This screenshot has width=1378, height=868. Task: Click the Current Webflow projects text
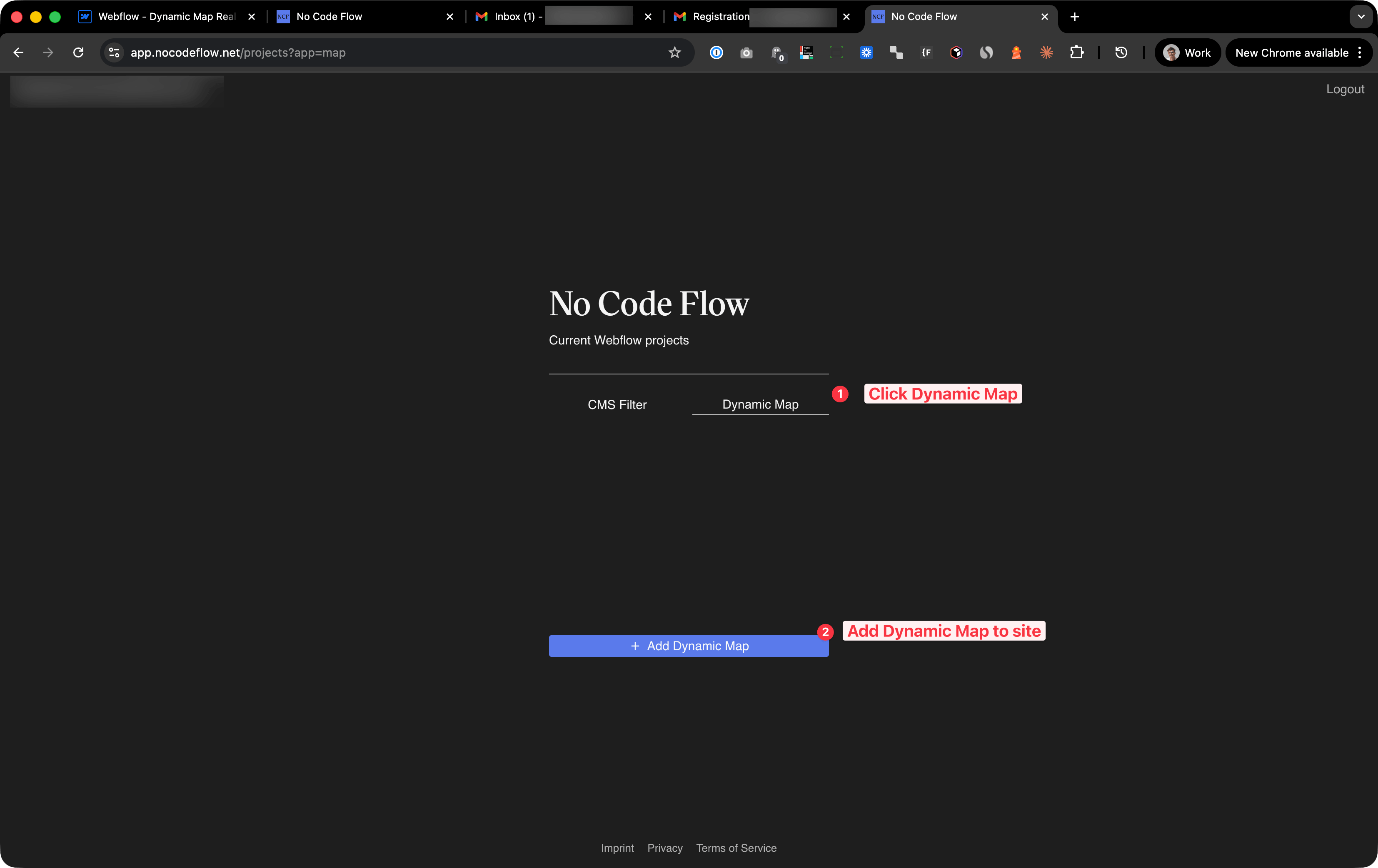(619, 340)
